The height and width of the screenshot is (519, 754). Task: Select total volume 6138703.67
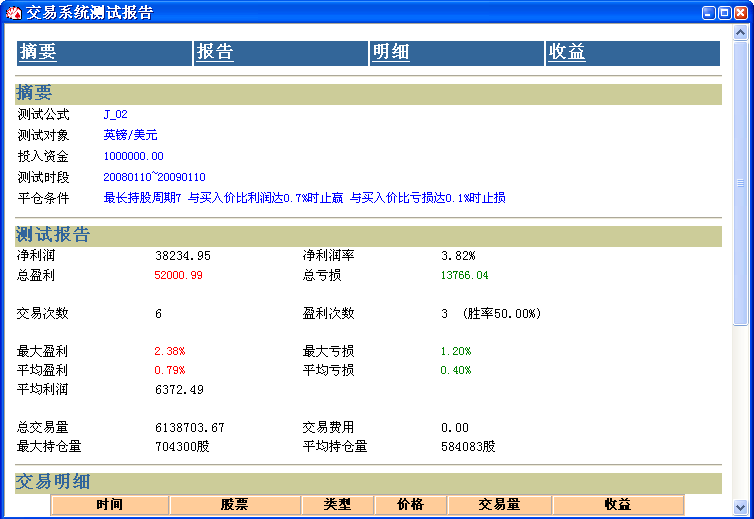[x=189, y=428]
